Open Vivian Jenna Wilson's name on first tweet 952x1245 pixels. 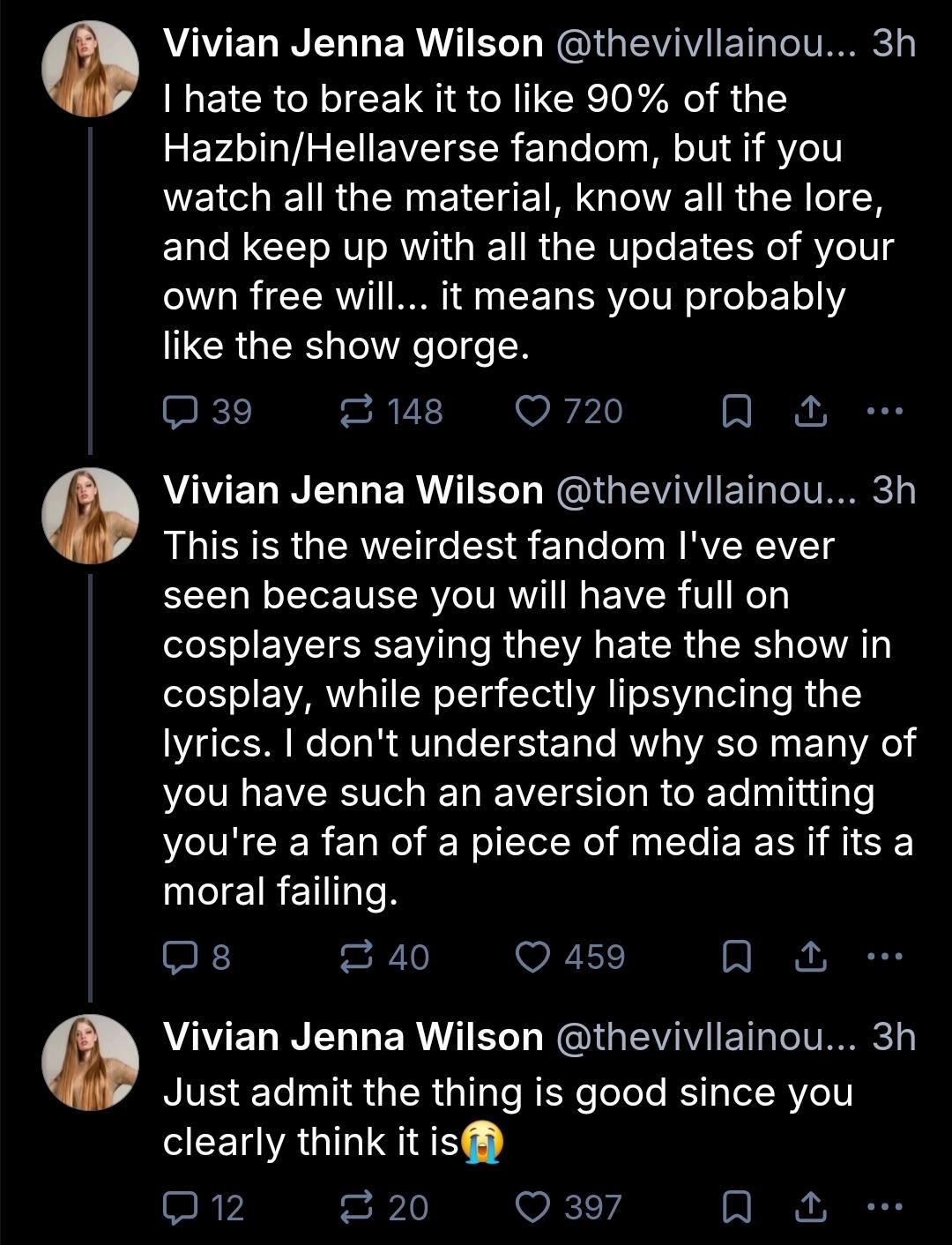(353, 43)
